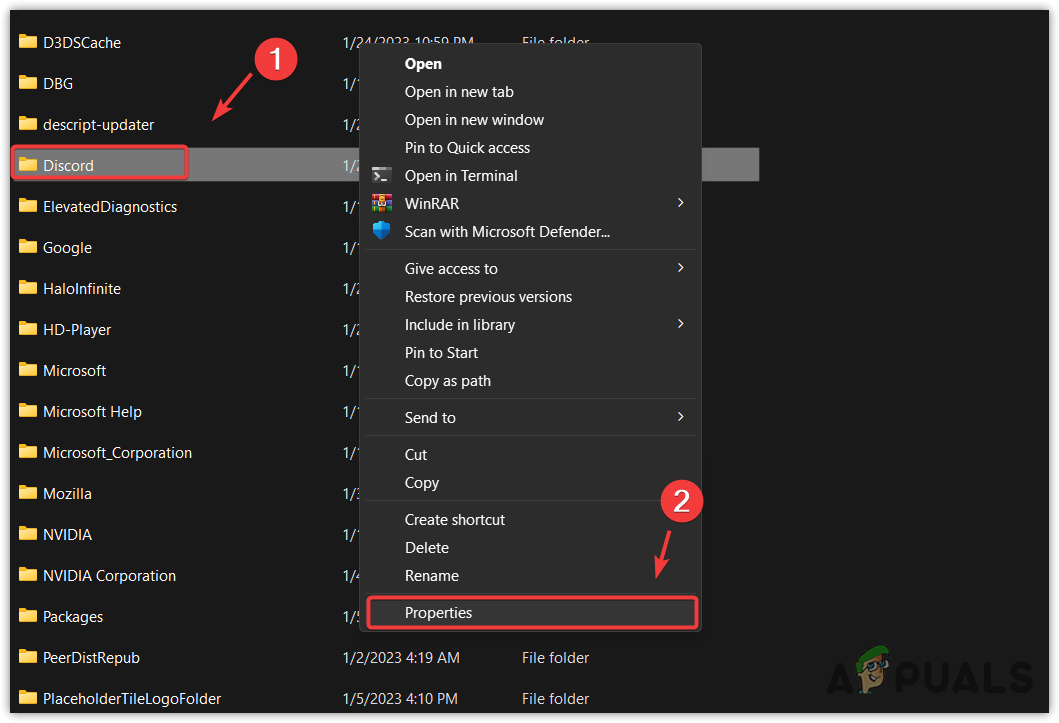The image size is (1059, 723).
Task: Choose Pin to Quick access
Action: 467,147
